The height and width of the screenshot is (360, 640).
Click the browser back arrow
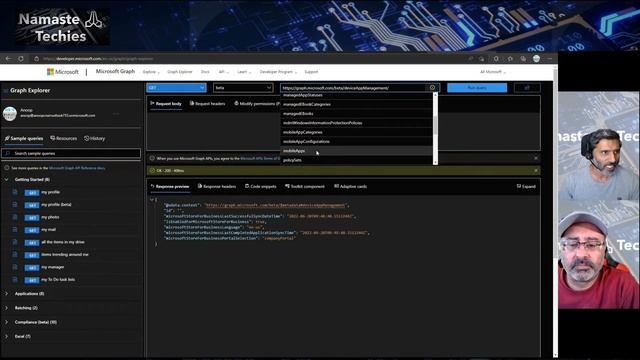(8, 59)
